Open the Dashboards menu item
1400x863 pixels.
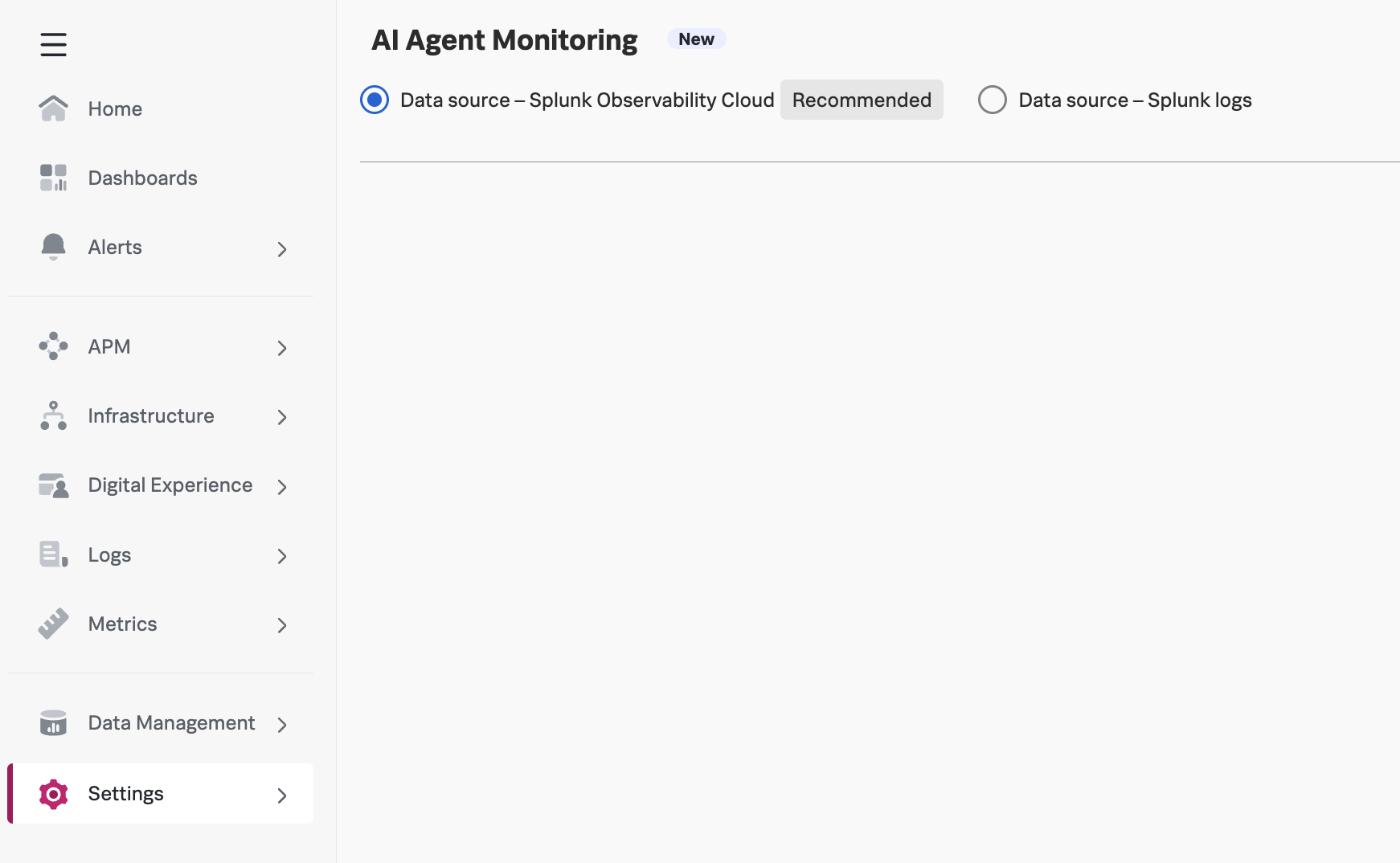click(161, 178)
